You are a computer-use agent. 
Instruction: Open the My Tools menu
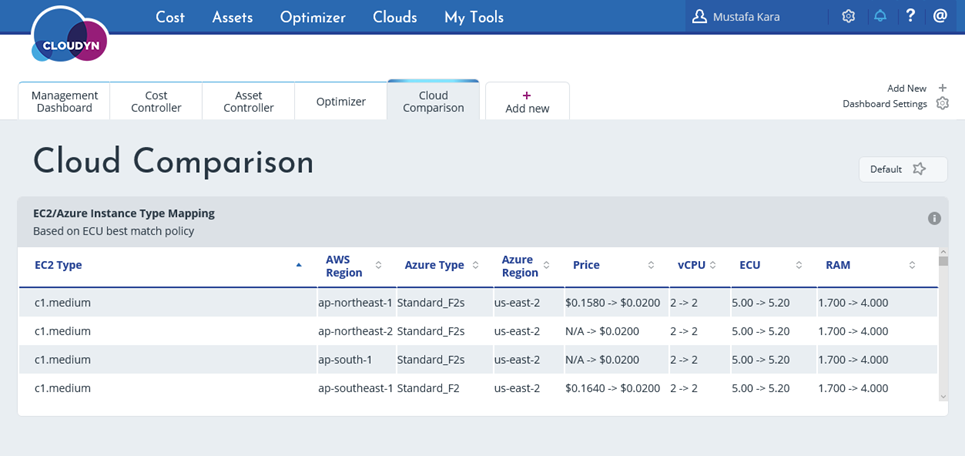474,17
